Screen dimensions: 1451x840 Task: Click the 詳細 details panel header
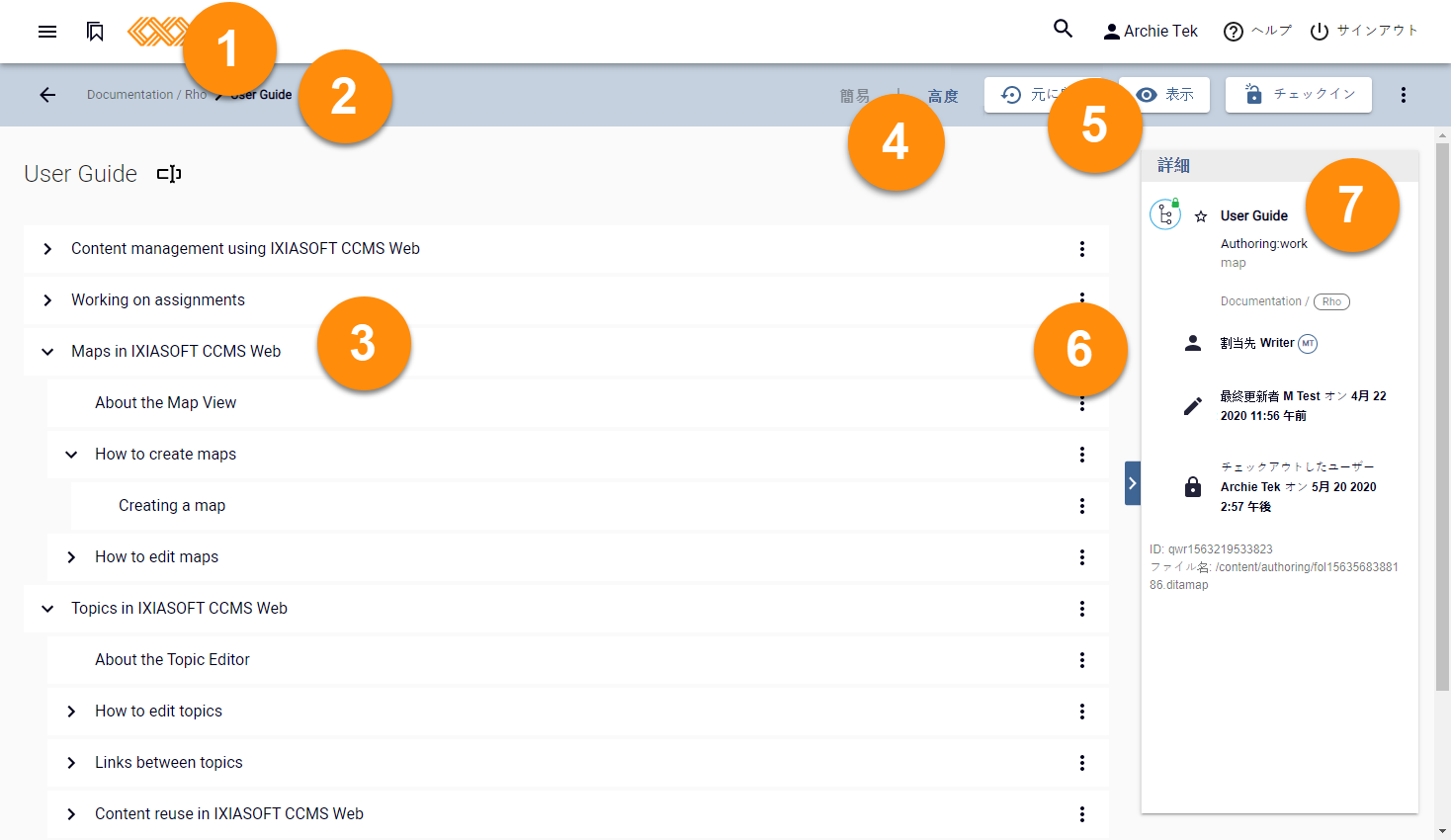[1280, 166]
